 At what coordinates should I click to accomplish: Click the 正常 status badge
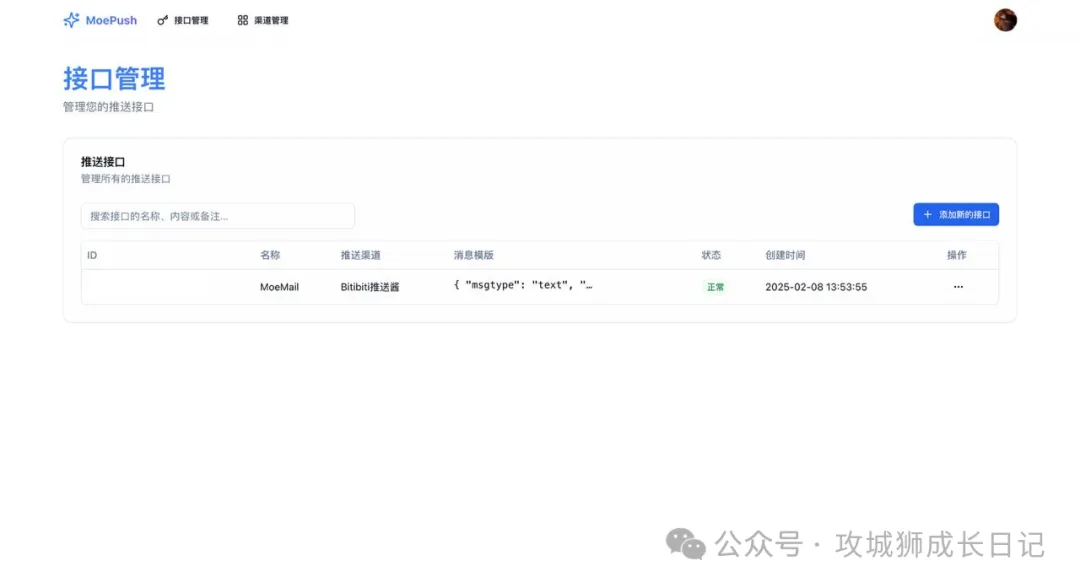coord(715,287)
